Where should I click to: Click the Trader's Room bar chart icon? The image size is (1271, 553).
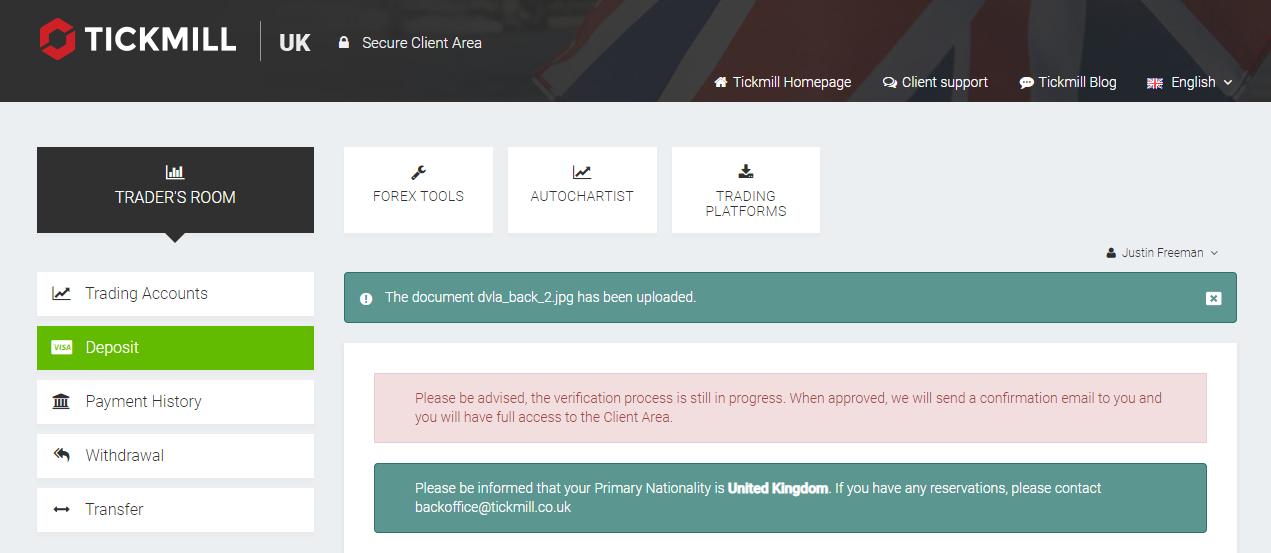point(175,172)
